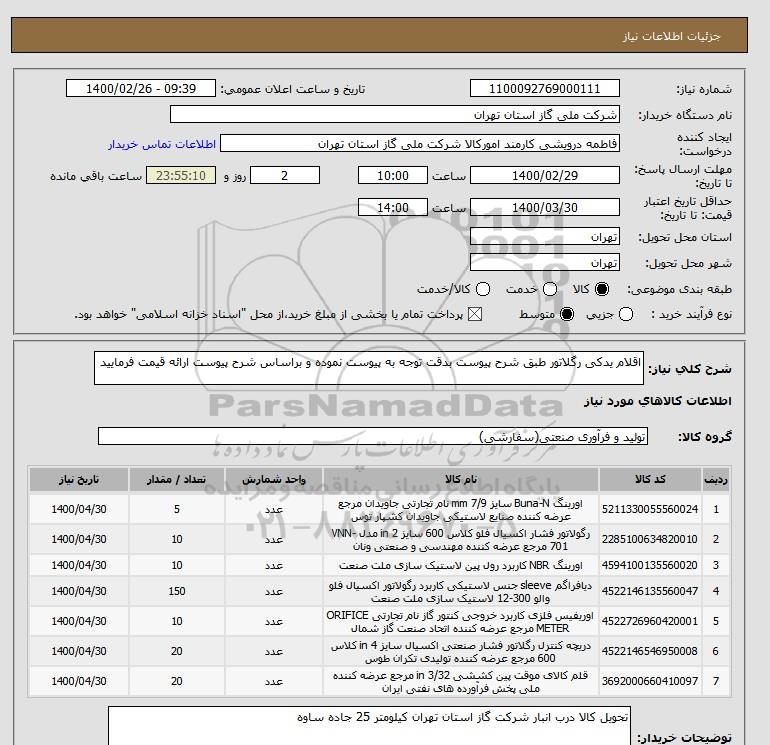Click the delivery province field تهران
This screenshot has width=770, height=745.
[545, 237]
